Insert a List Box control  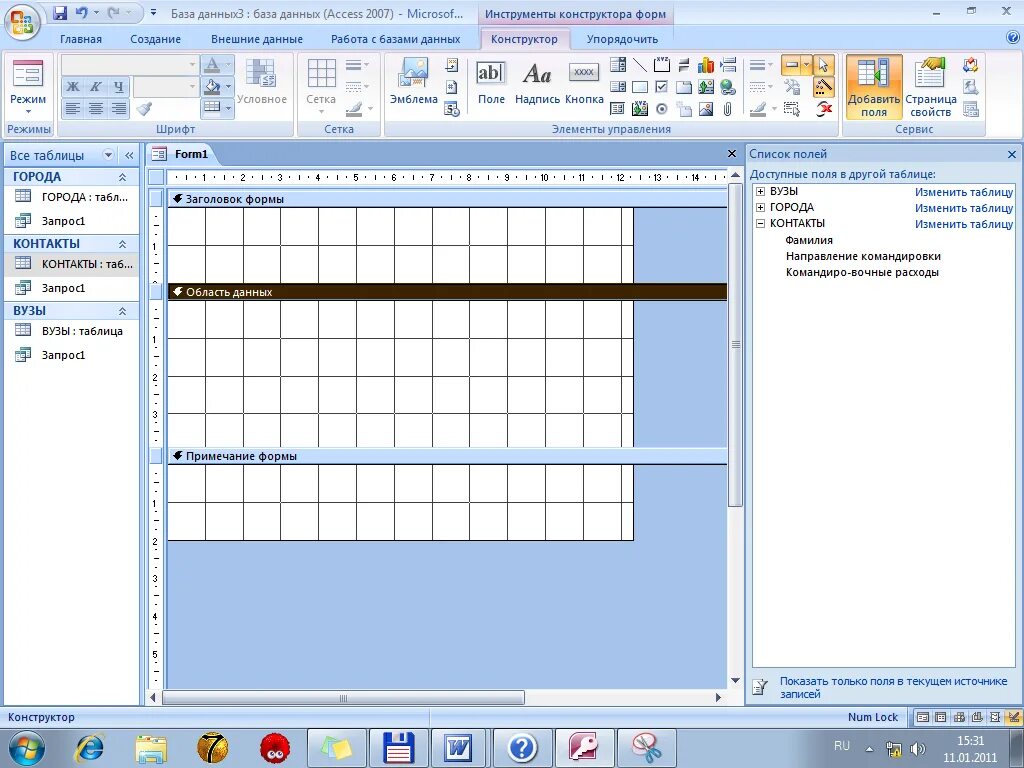618,87
